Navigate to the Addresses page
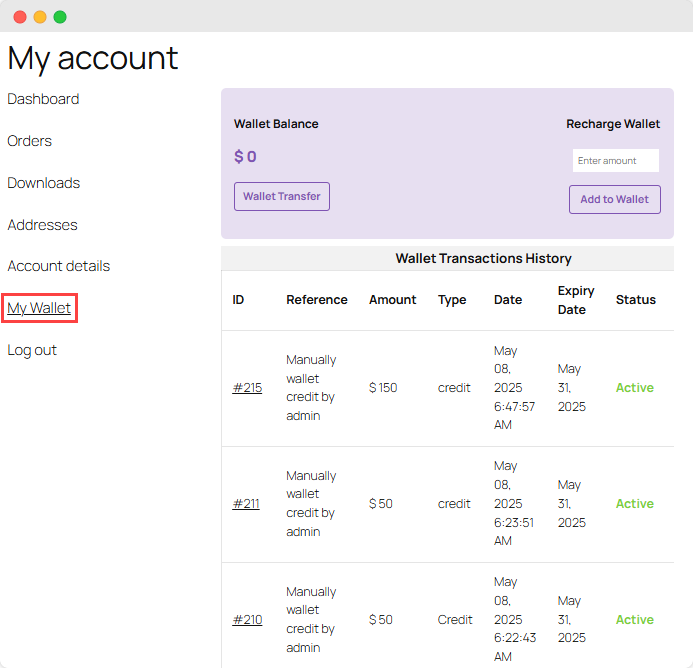693x668 pixels. (x=42, y=225)
